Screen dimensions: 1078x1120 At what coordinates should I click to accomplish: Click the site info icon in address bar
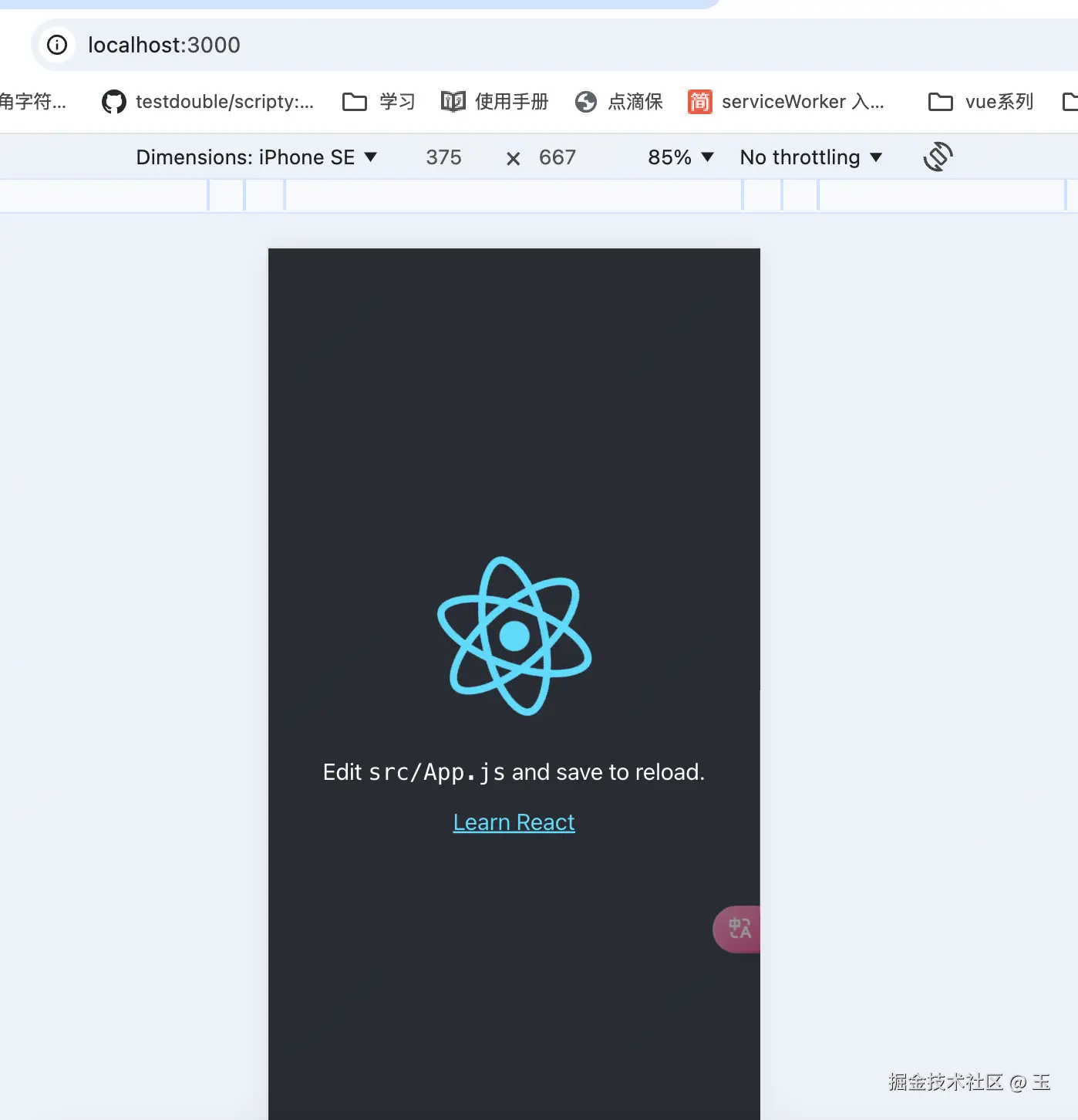57,45
